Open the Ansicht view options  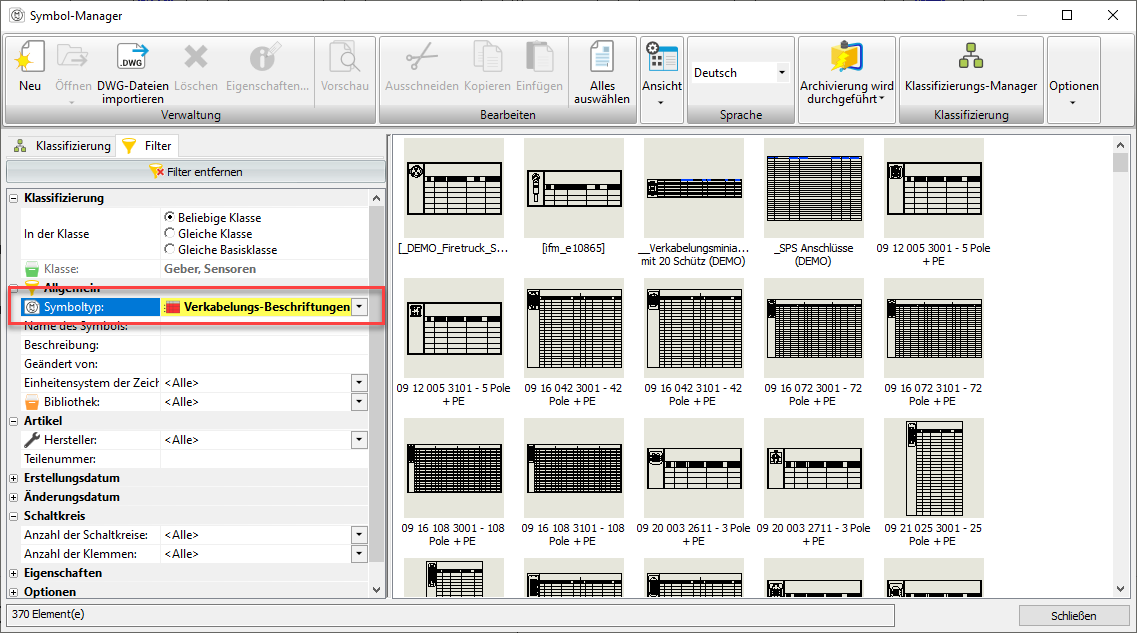[x=661, y=60]
